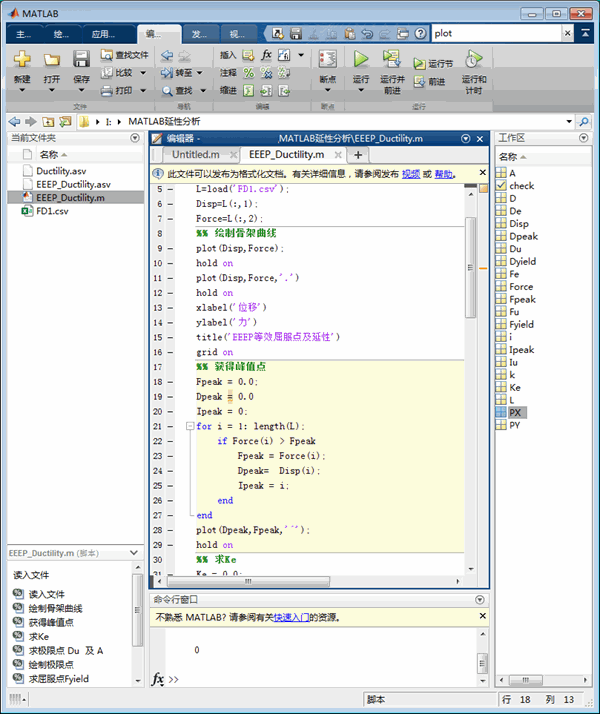Click the back arrow in navigation group
600x714 pixels.
pyautogui.click(x=167, y=55)
